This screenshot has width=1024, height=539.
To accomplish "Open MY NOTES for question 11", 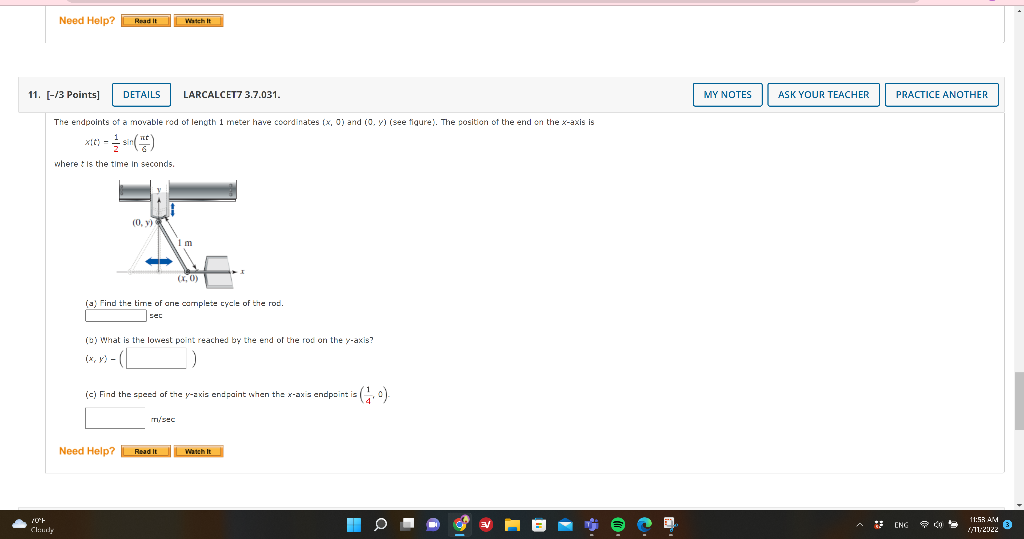I will click(x=728, y=95).
